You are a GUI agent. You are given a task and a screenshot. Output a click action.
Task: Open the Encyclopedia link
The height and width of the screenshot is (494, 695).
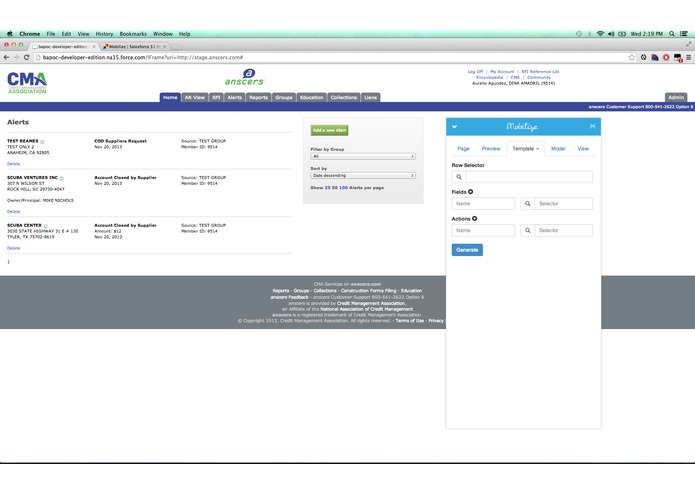pyautogui.click(x=489, y=77)
